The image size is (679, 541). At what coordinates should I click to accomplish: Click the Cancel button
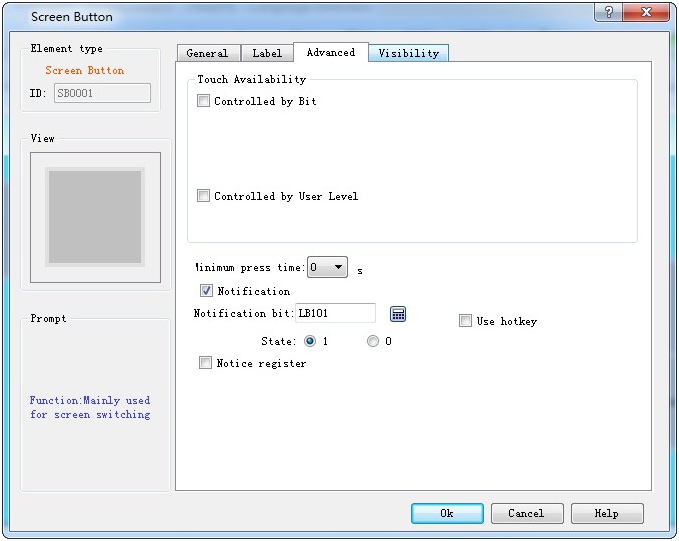[x=526, y=513]
